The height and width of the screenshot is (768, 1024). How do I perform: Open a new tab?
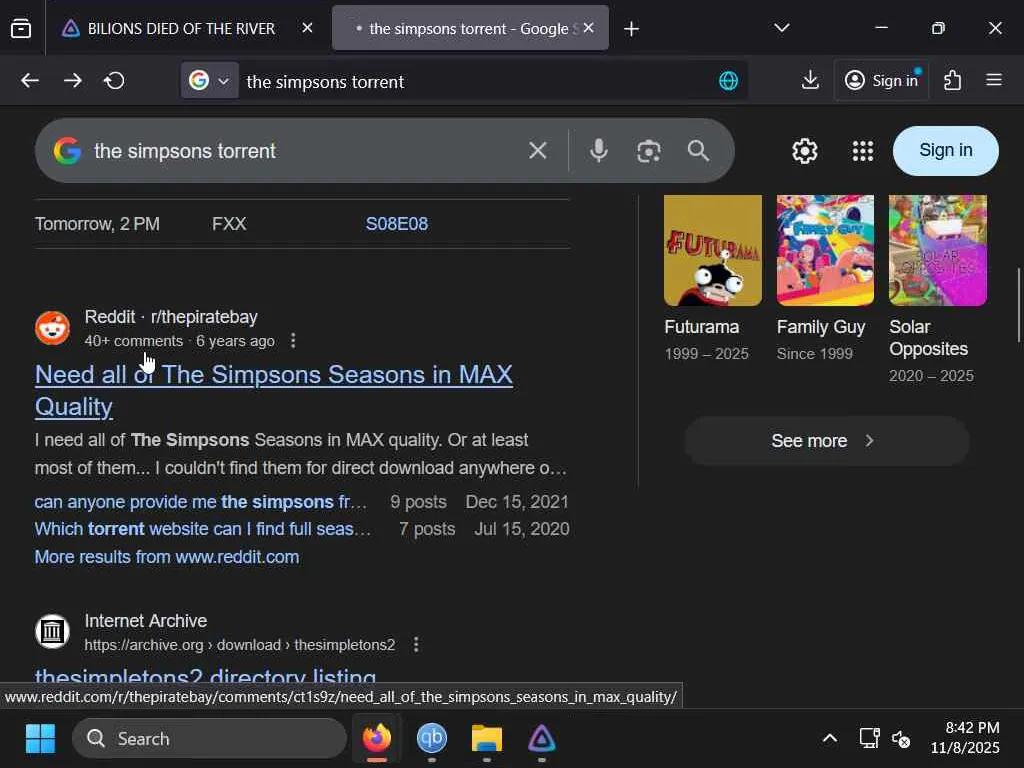click(x=632, y=29)
